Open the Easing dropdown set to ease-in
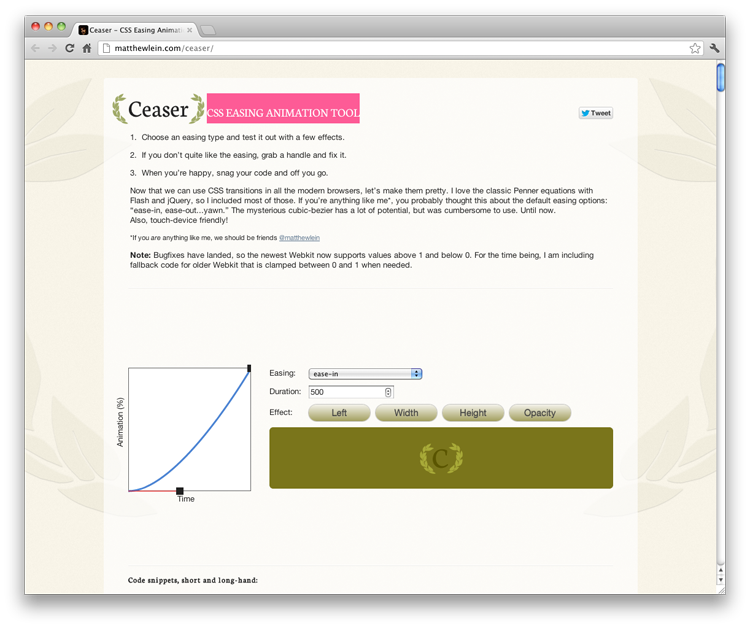The image size is (750, 628). click(365, 374)
